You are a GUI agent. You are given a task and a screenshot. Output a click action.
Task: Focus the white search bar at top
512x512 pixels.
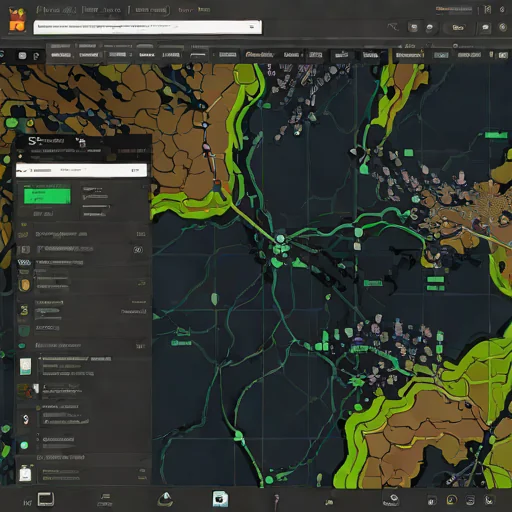(x=148, y=27)
